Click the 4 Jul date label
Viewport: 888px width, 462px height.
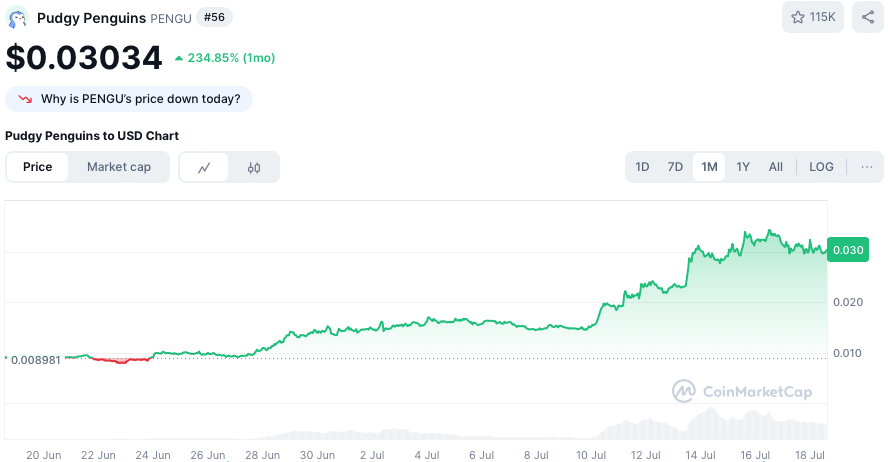point(426,455)
